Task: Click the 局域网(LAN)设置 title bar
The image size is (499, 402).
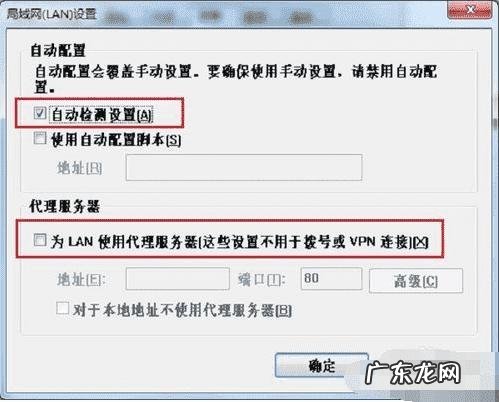Action: pos(227,14)
